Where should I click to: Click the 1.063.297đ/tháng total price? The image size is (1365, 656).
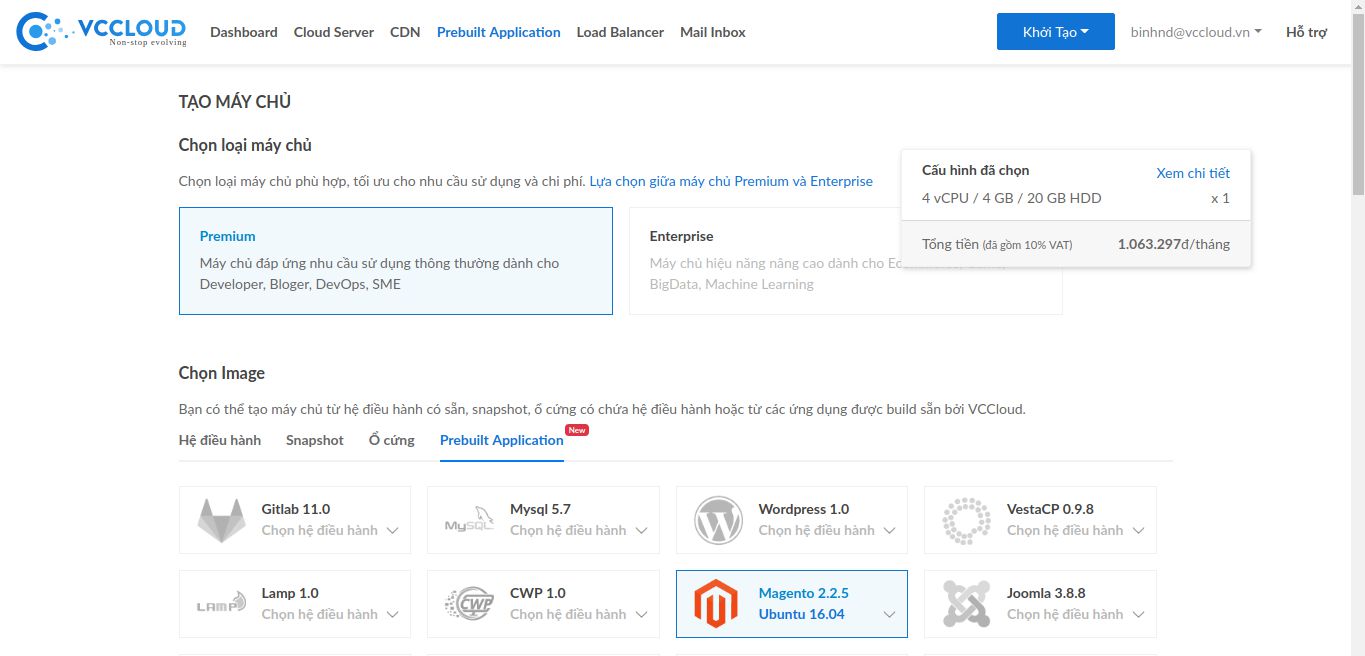point(1174,244)
